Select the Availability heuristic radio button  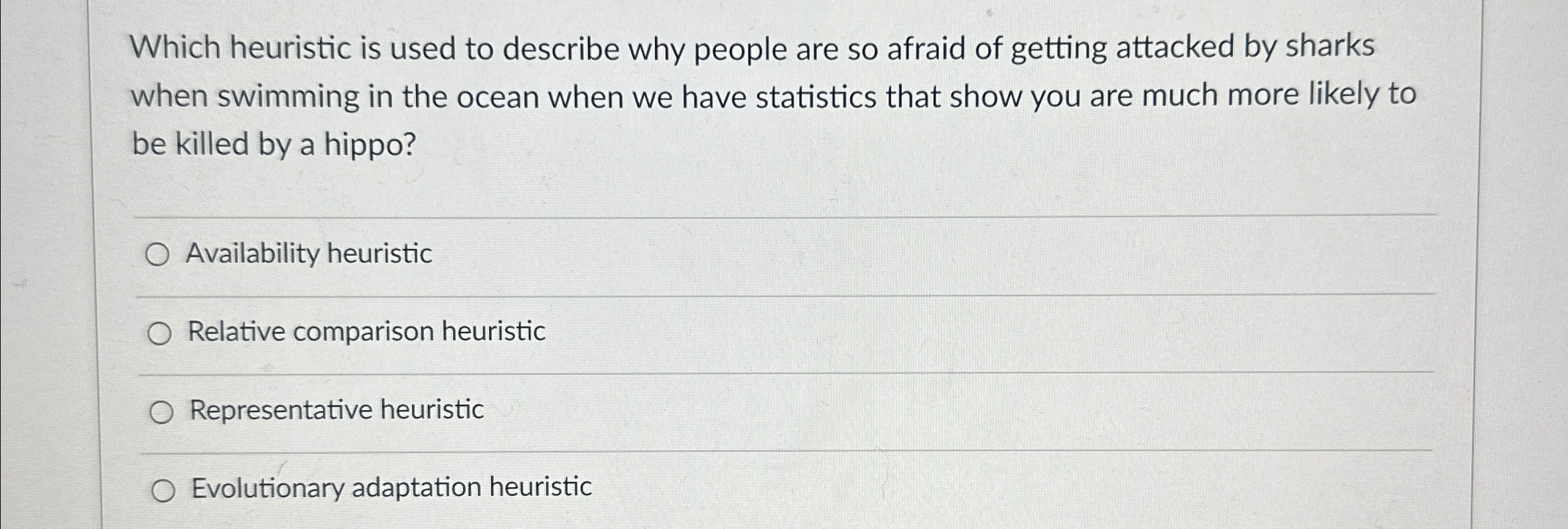[161, 254]
